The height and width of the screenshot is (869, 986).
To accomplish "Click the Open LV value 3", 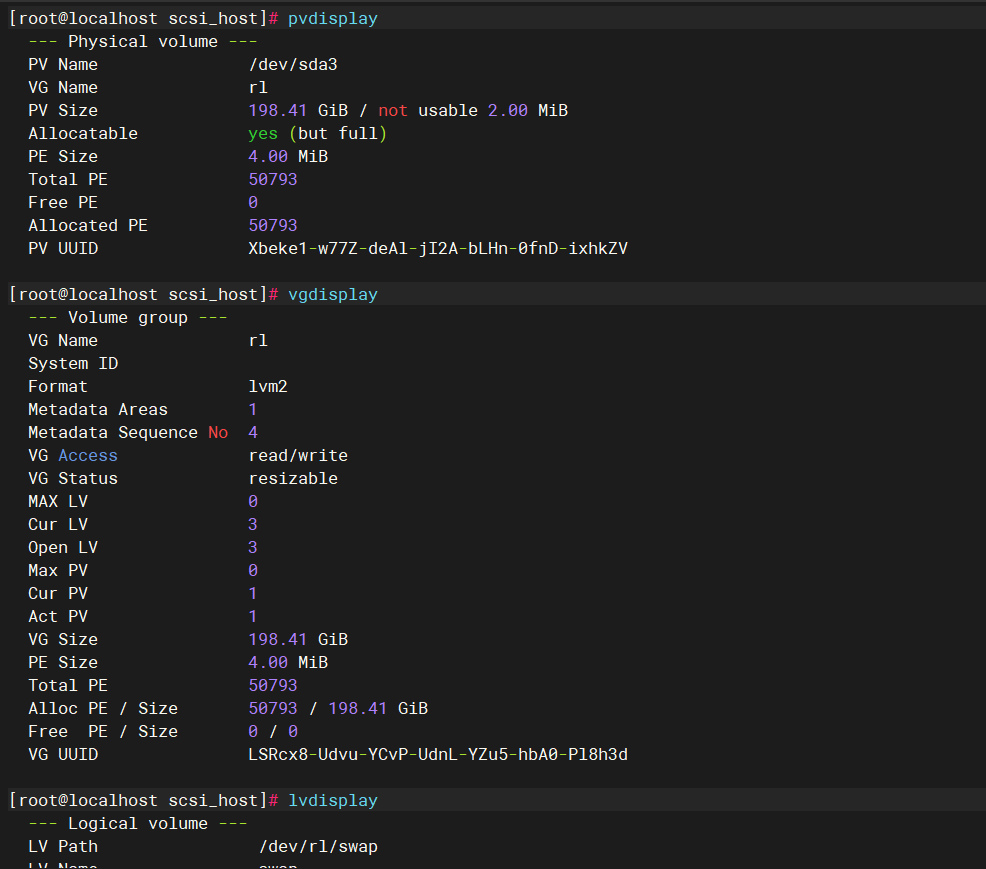I will point(253,548).
